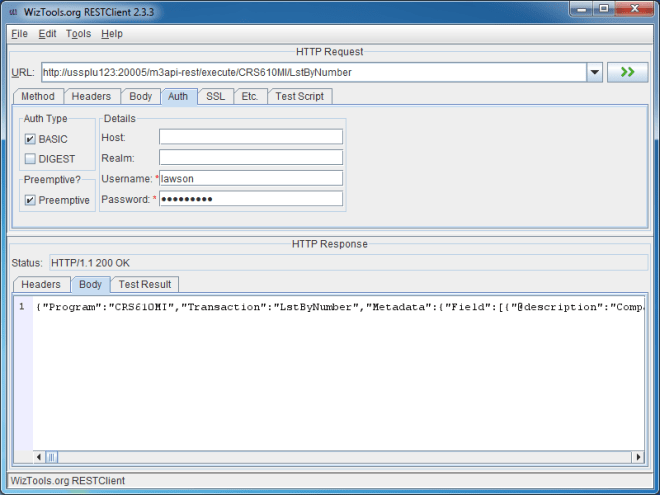Focus the Realm text field
This screenshot has width=660, height=495.
[250, 158]
